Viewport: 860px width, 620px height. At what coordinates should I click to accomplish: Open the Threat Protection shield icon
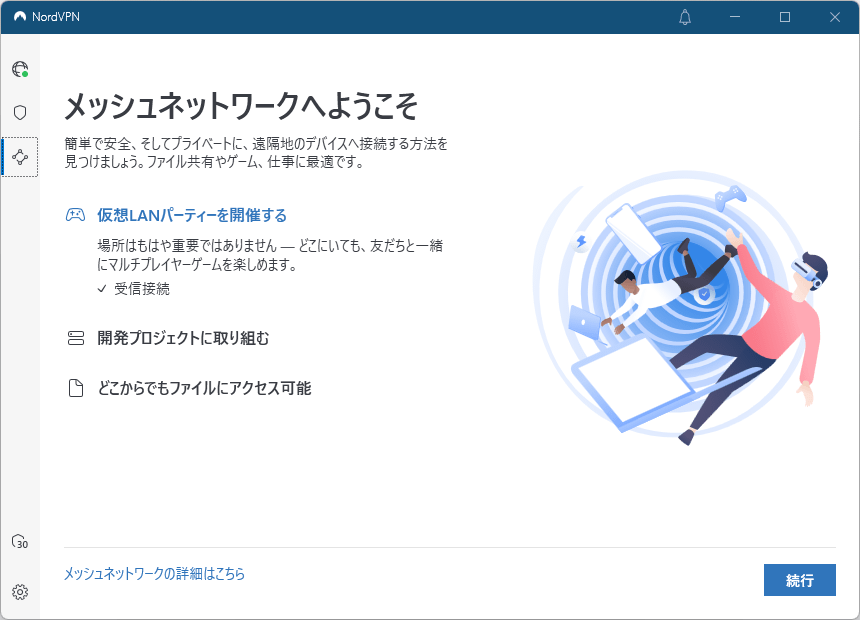click(20, 112)
